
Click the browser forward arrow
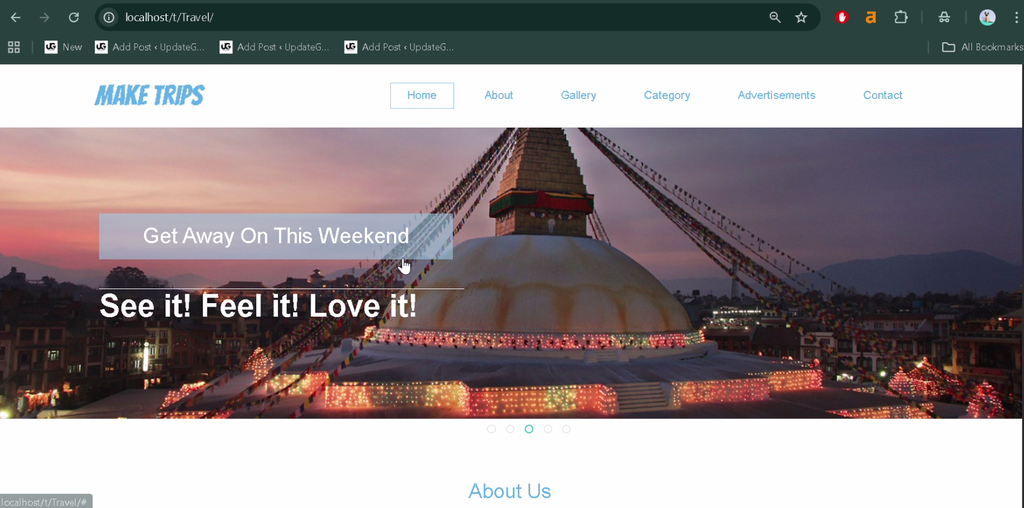(x=44, y=18)
